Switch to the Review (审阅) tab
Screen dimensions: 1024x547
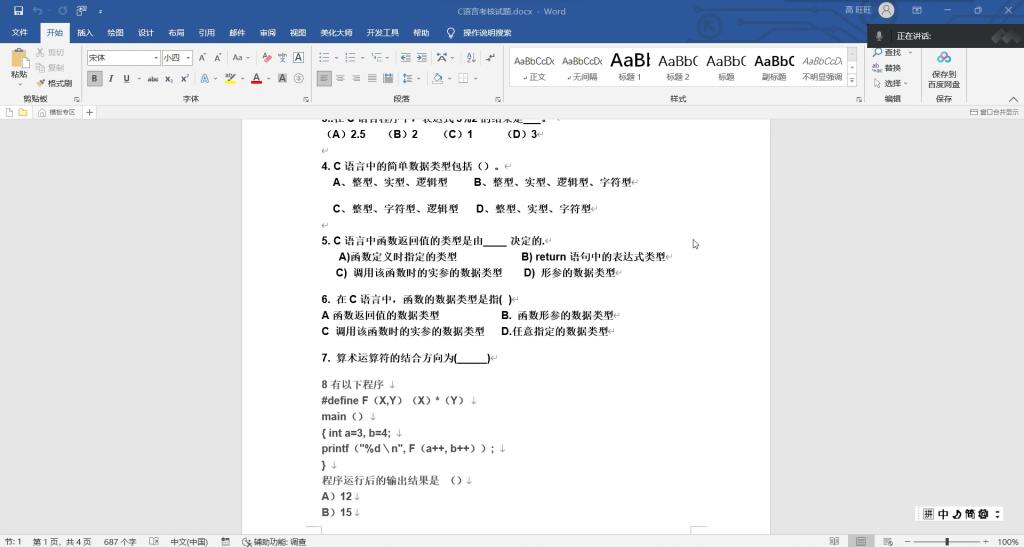tap(267, 32)
